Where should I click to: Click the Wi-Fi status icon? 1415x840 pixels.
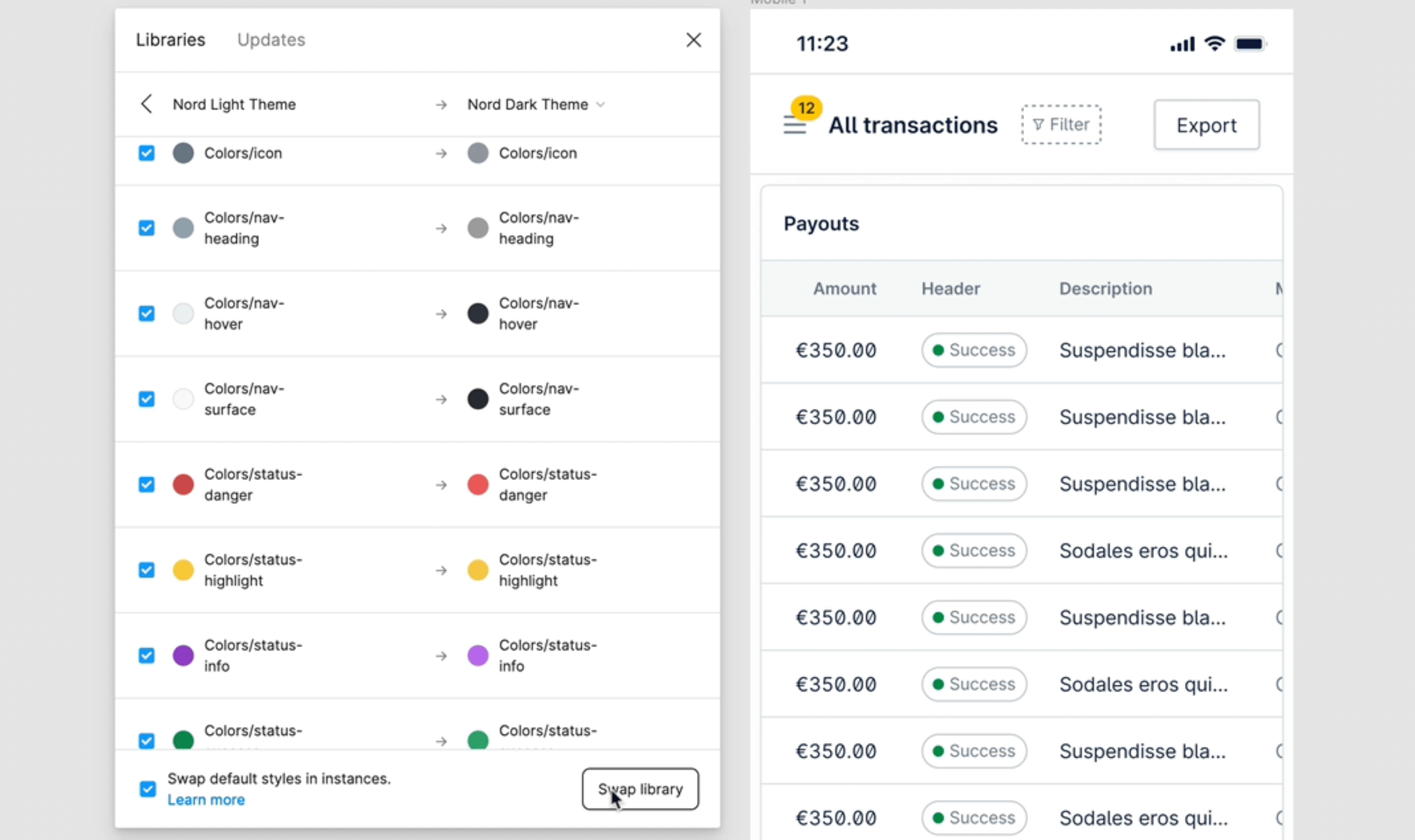pos(1214,44)
